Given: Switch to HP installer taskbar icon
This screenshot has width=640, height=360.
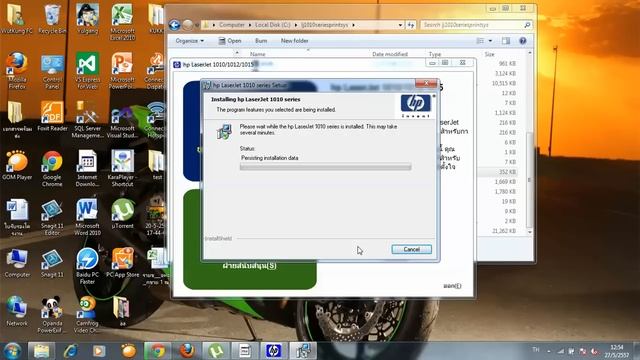Looking at the screenshot, I should 273,351.
